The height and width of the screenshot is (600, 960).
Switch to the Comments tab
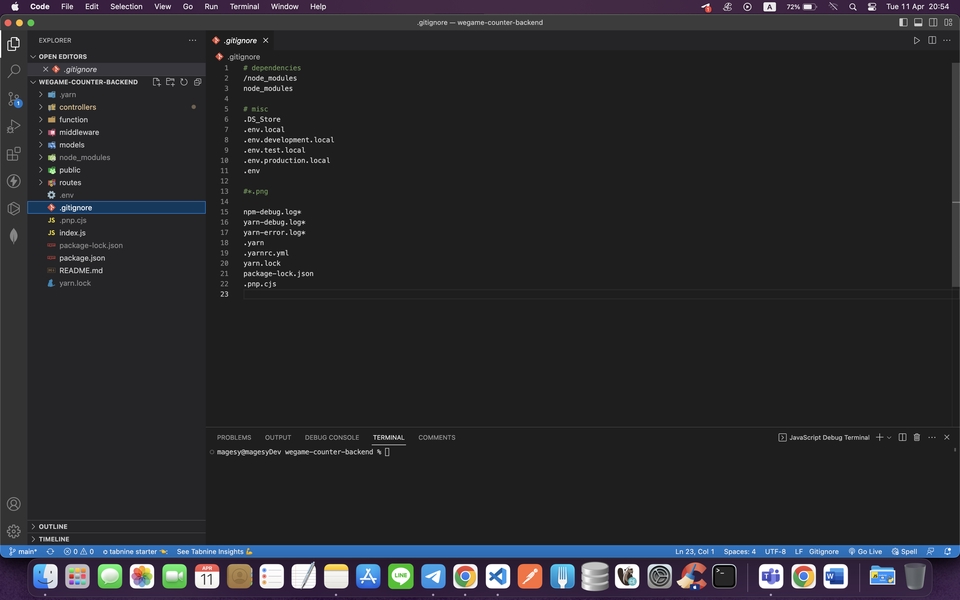click(x=437, y=437)
